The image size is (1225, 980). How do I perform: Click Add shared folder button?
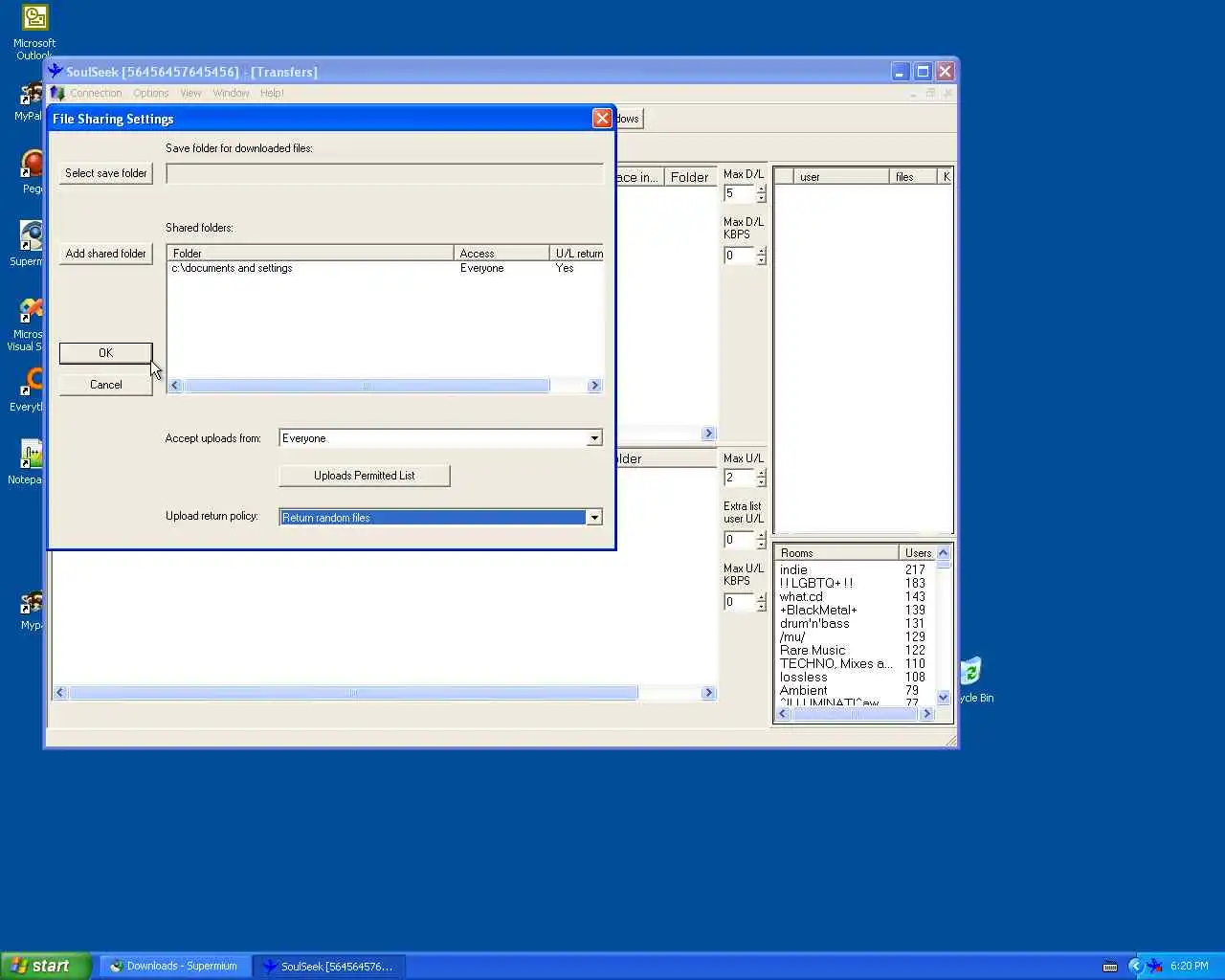point(105,254)
